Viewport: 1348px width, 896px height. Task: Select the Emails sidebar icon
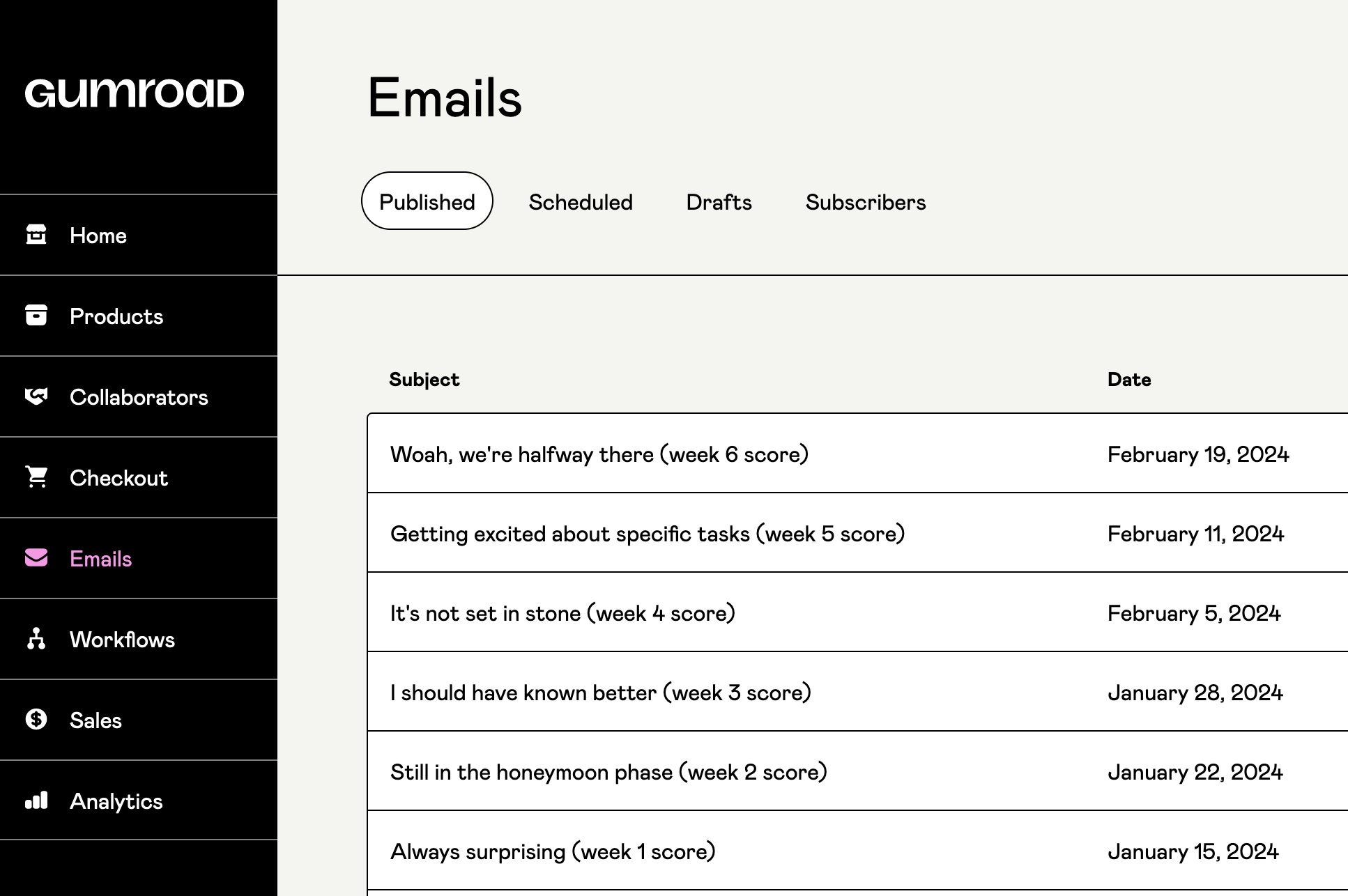[x=37, y=557]
